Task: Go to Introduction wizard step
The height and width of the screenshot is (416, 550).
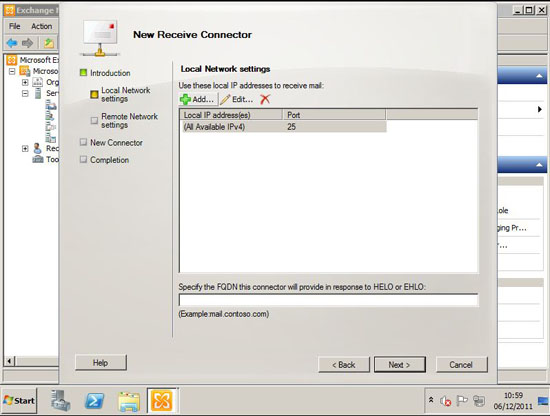Action: tap(110, 73)
